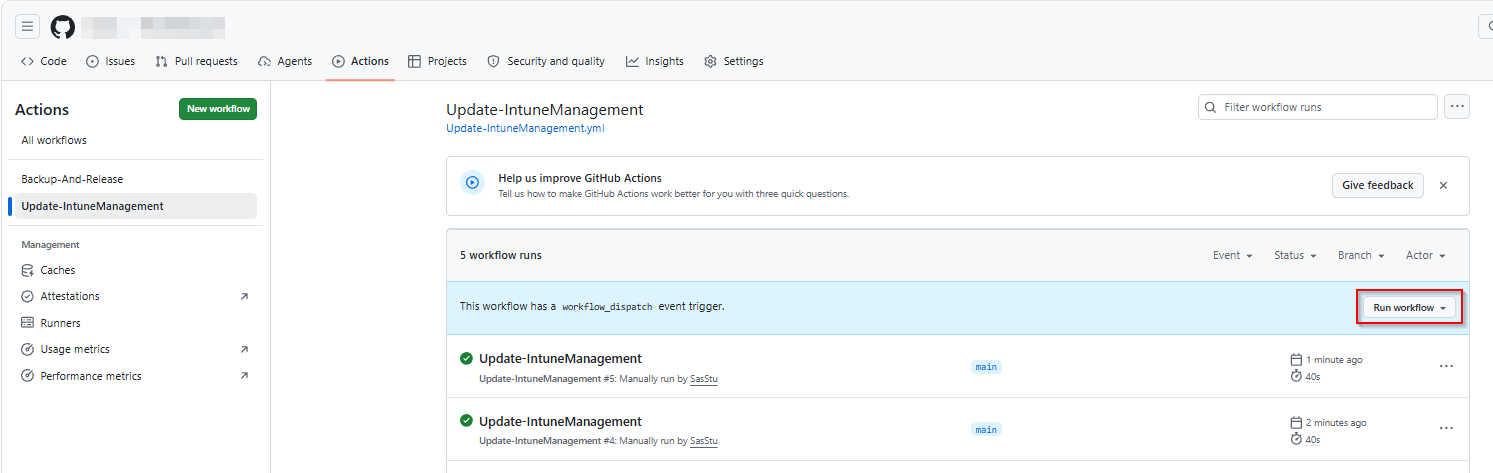
Task: Open the Event filter dropdown
Action: click(1232, 255)
